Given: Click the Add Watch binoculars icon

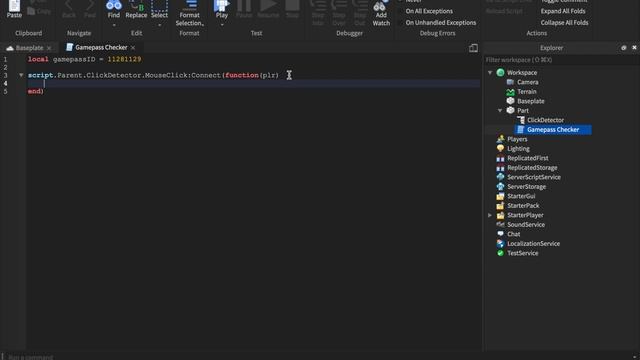Looking at the screenshot, I should (x=381, y=5).
